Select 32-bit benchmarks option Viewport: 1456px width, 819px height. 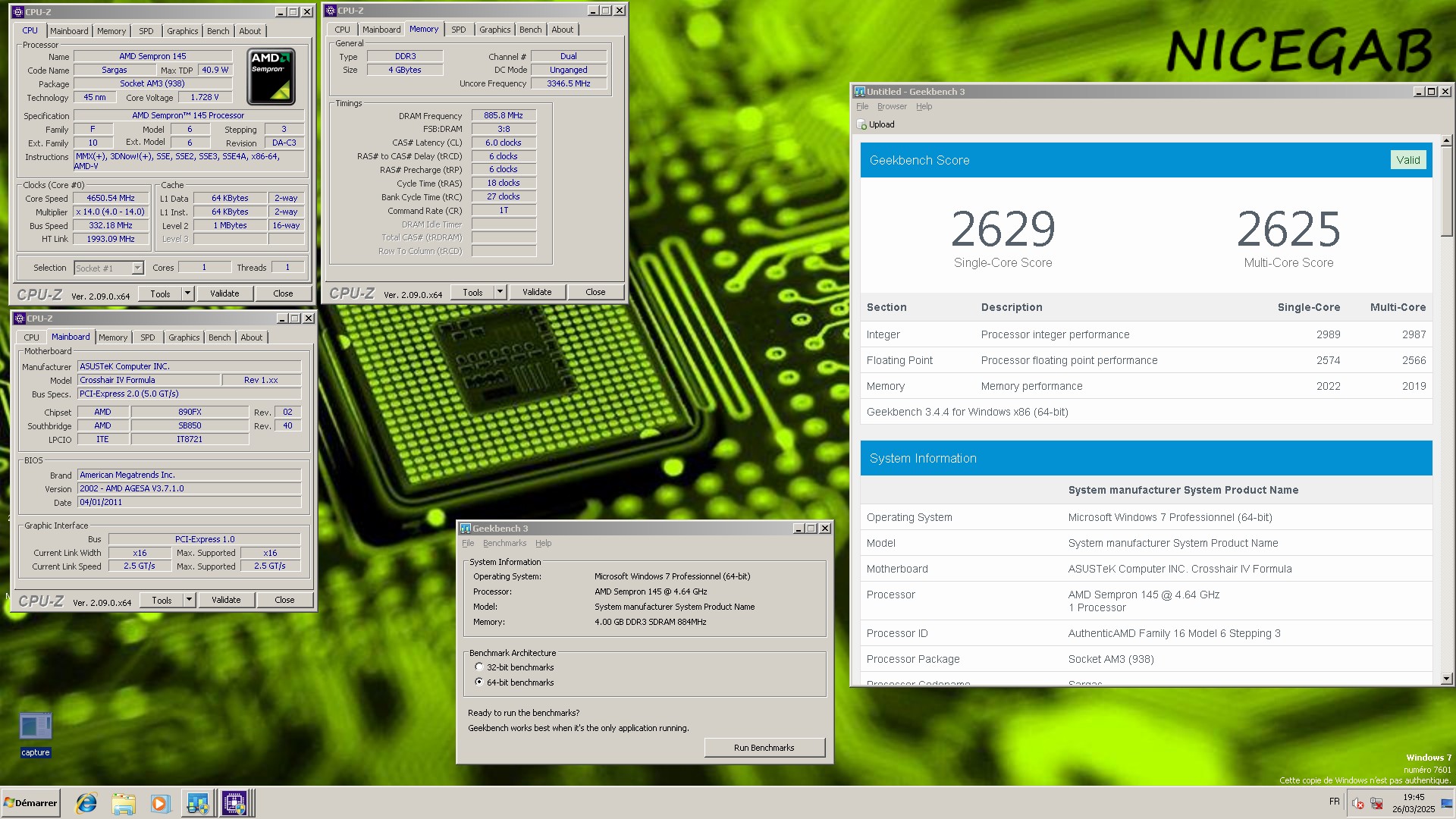pos(479,667)
